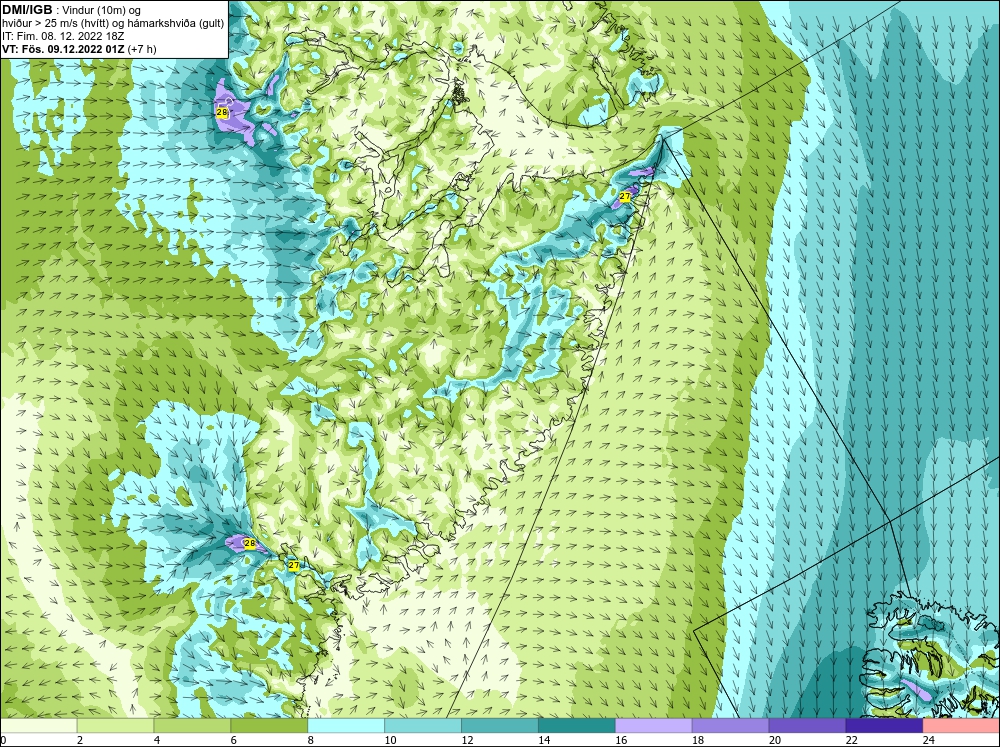Click the "DMI/IGB" title text
The height and width of the screenshot is (747, 1000).
pos(28,10)
